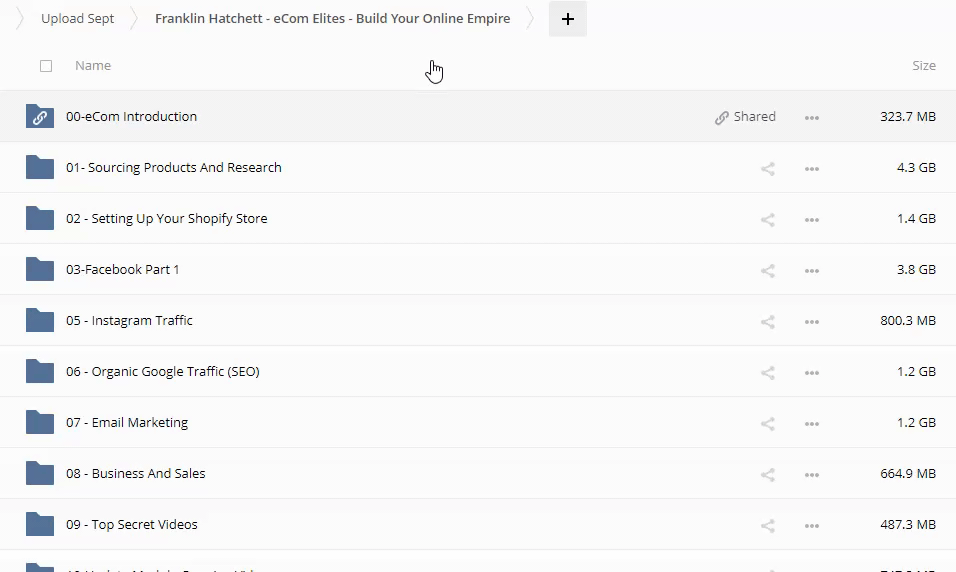Open more options menu for Organic Google Traffic
Screen dimensions: 956x572
click(x=812, y=372)
